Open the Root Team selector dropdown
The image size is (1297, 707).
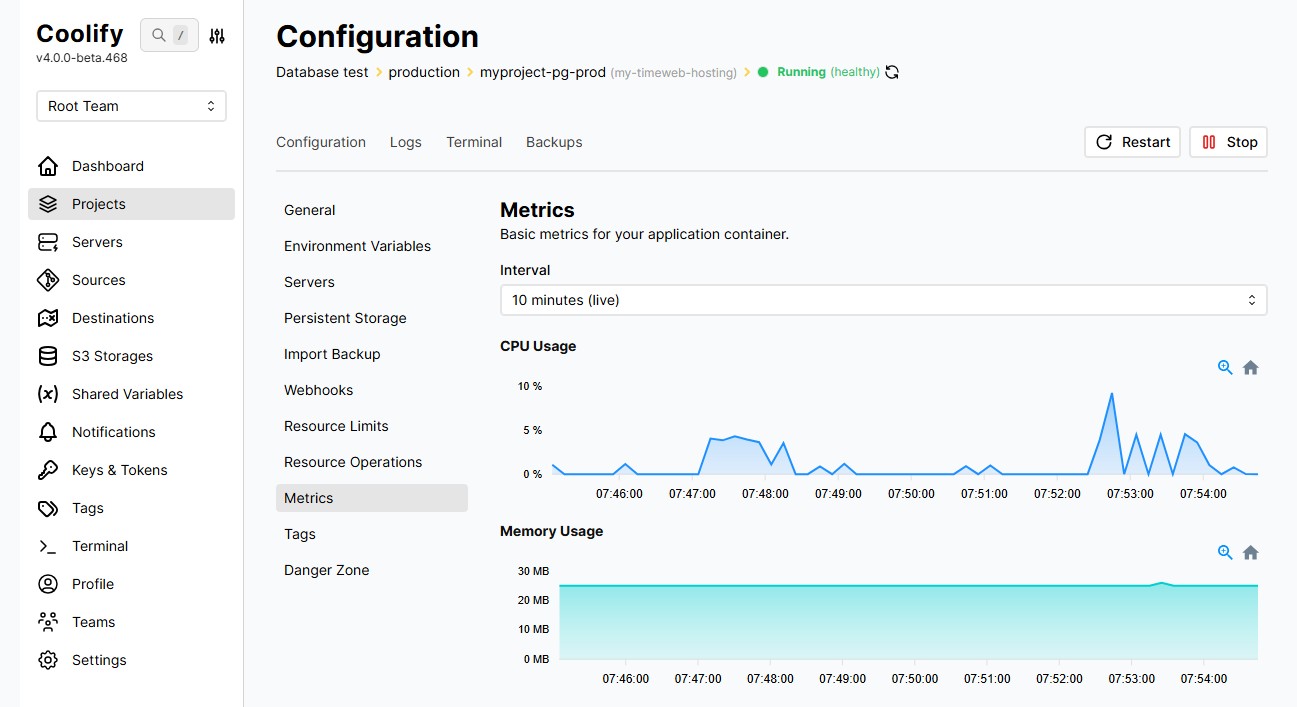click(131, 106)
